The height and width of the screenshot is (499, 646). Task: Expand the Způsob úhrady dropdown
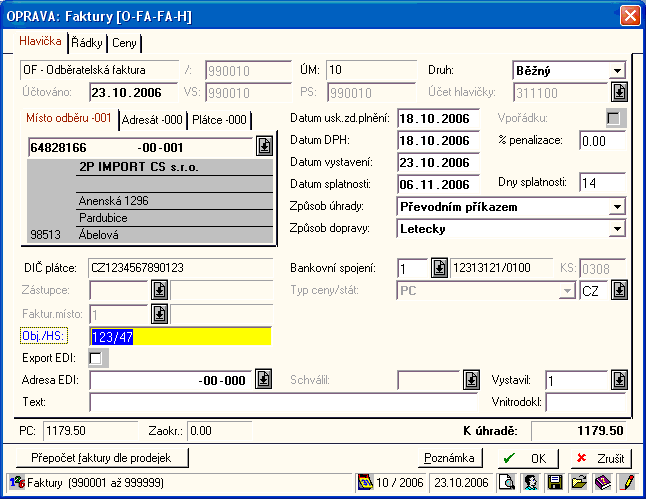(617, 207)
